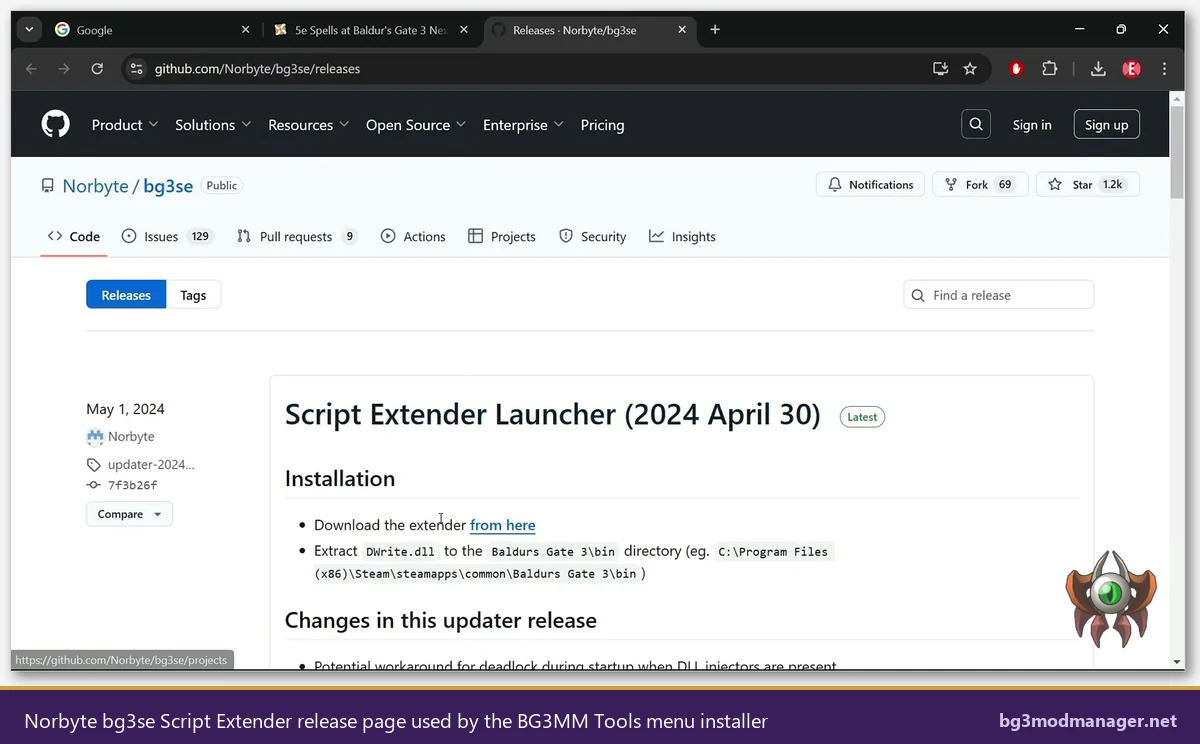Viewport: 1200px width, 744px height.
Task: Open the Chrome three-dot menu
Action: click(1164, 69)
